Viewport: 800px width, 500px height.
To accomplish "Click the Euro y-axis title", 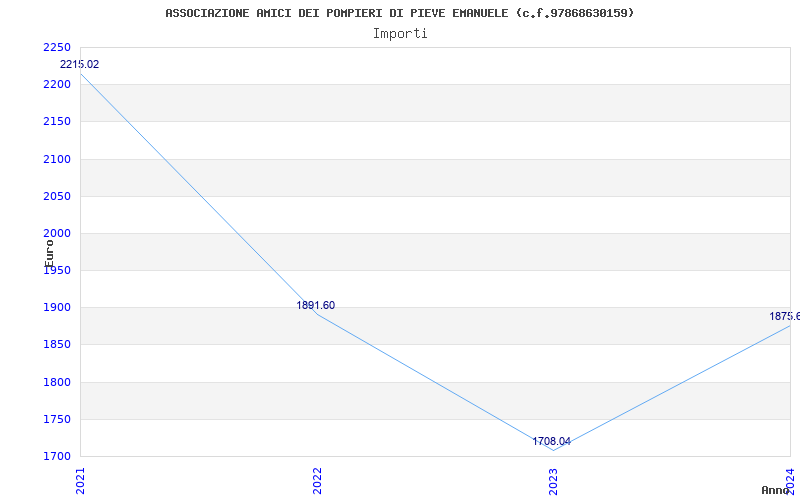I will tap(49, 253).
